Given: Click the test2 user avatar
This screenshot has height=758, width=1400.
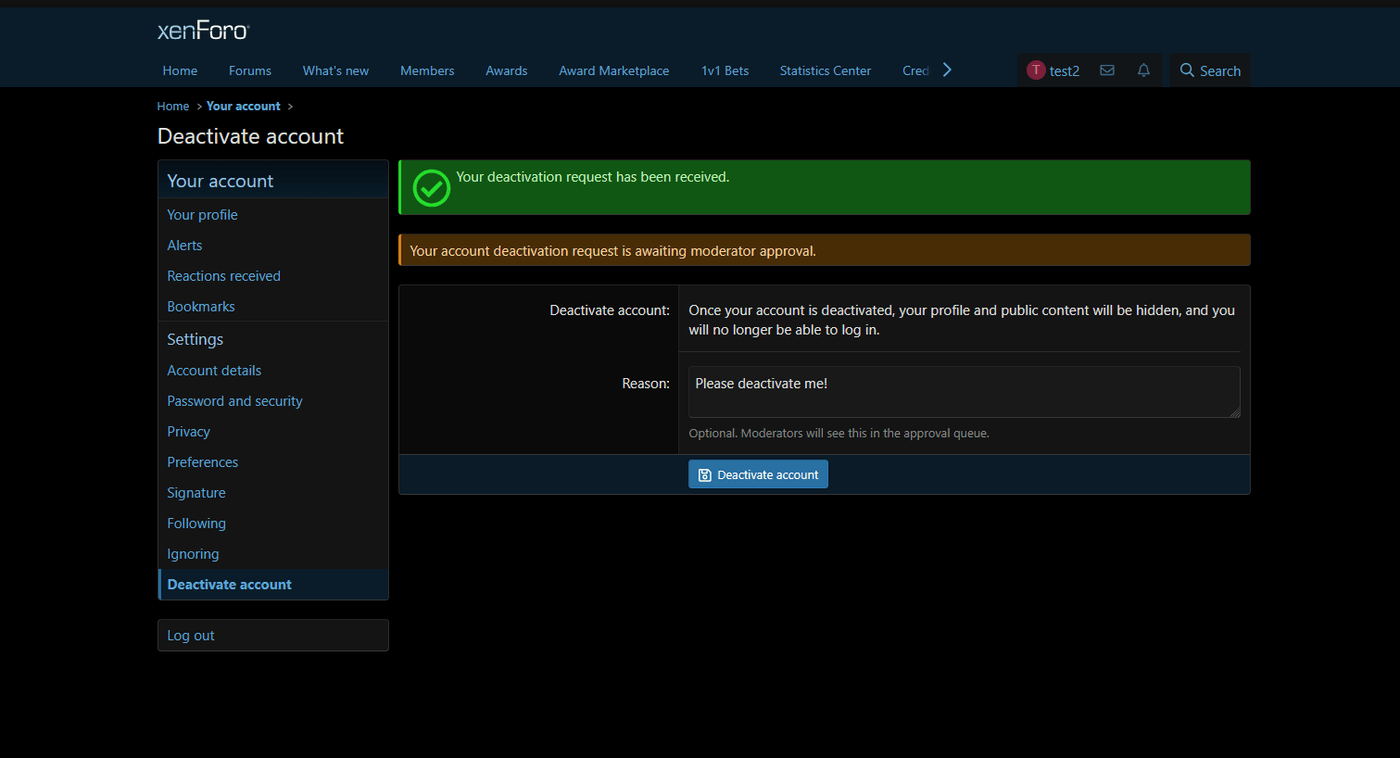Looking at the screenshot, I should coord(1036,71).
